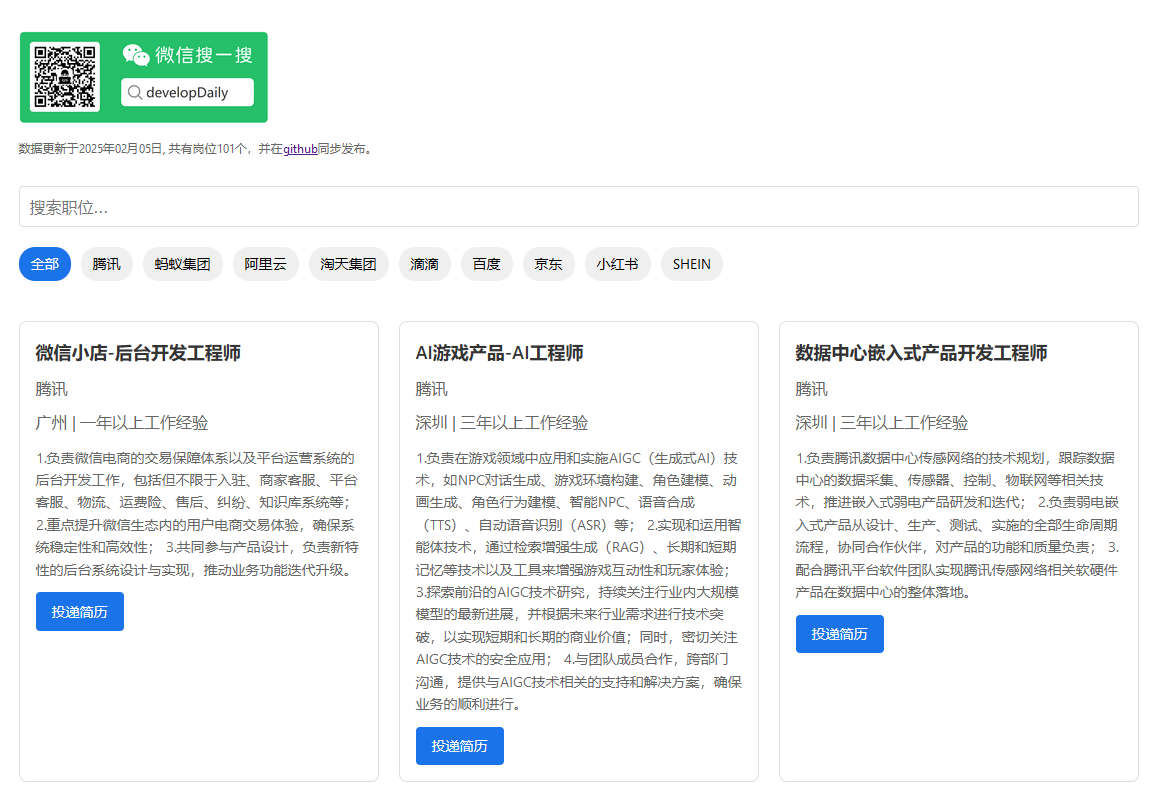Screen dimensions: 1157x793
Task: Filter jobs by 蚂蚁集团
Action: click(182, 264)
